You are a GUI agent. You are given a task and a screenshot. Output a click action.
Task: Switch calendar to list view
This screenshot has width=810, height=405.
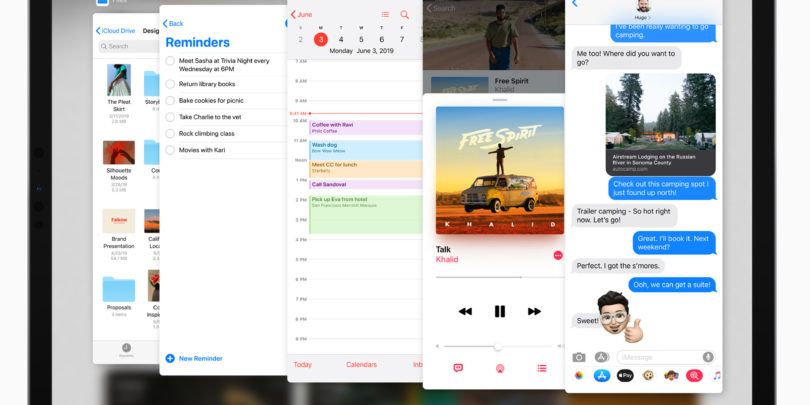pos(385,15)
